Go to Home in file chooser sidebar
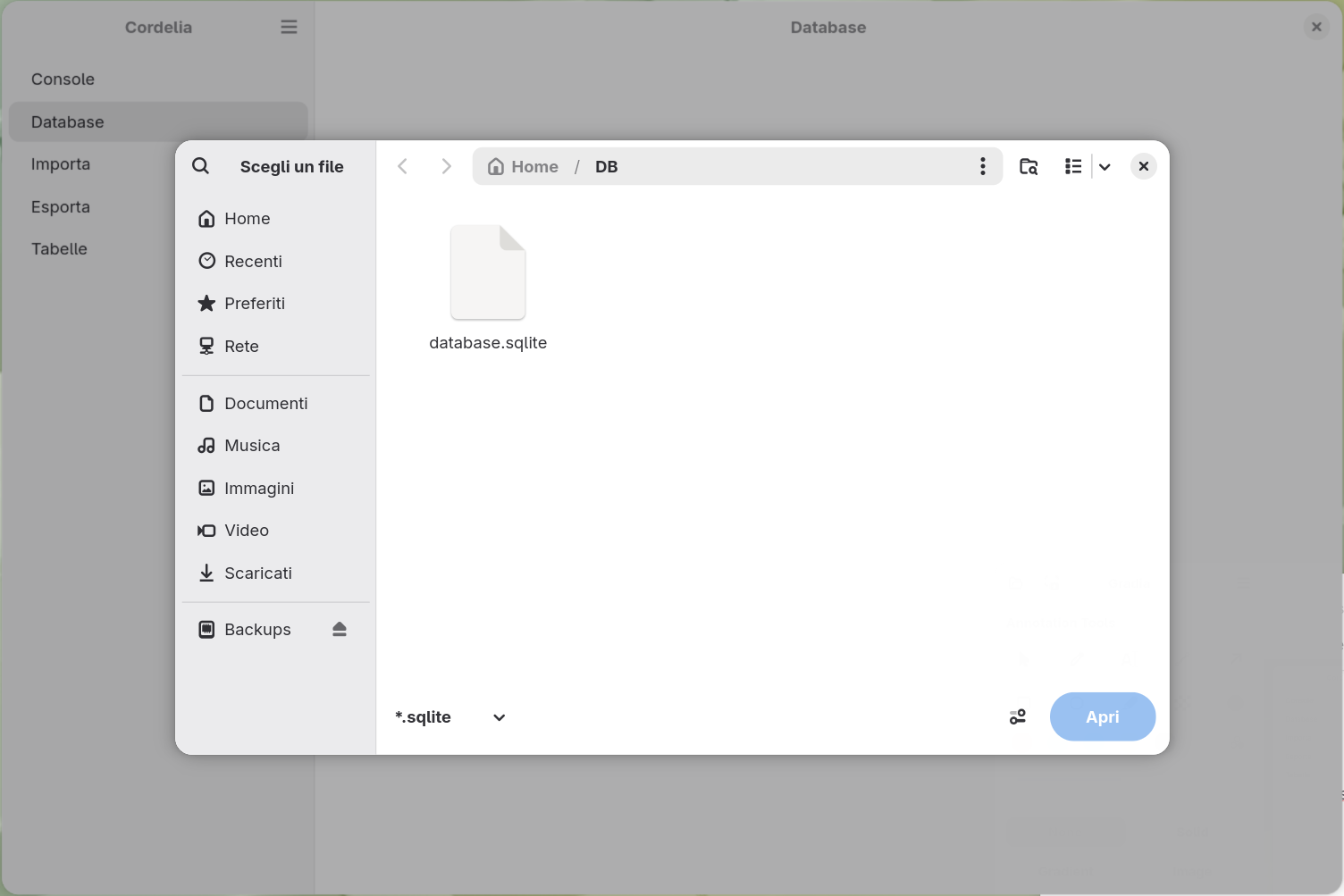This screenshot has height=896, width=1344. pos(276,219)
